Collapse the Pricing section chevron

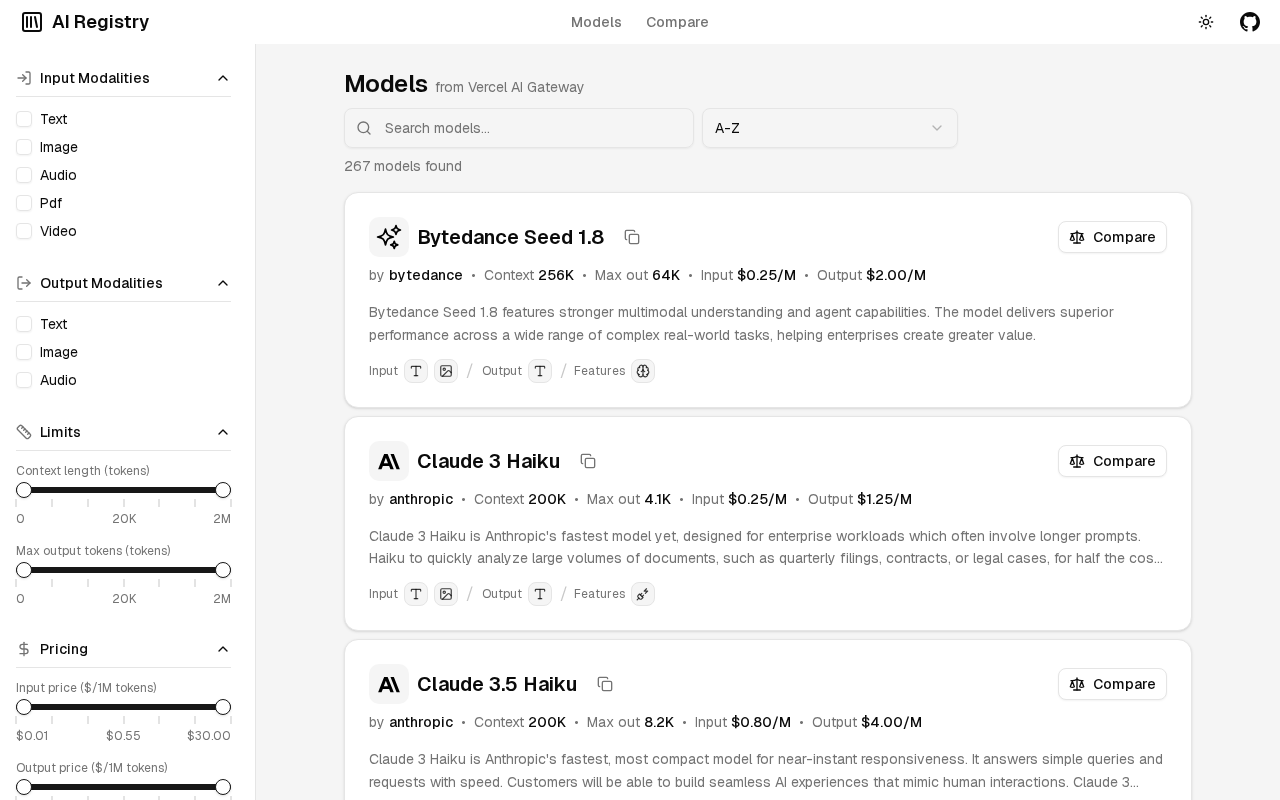click(223, 649)
